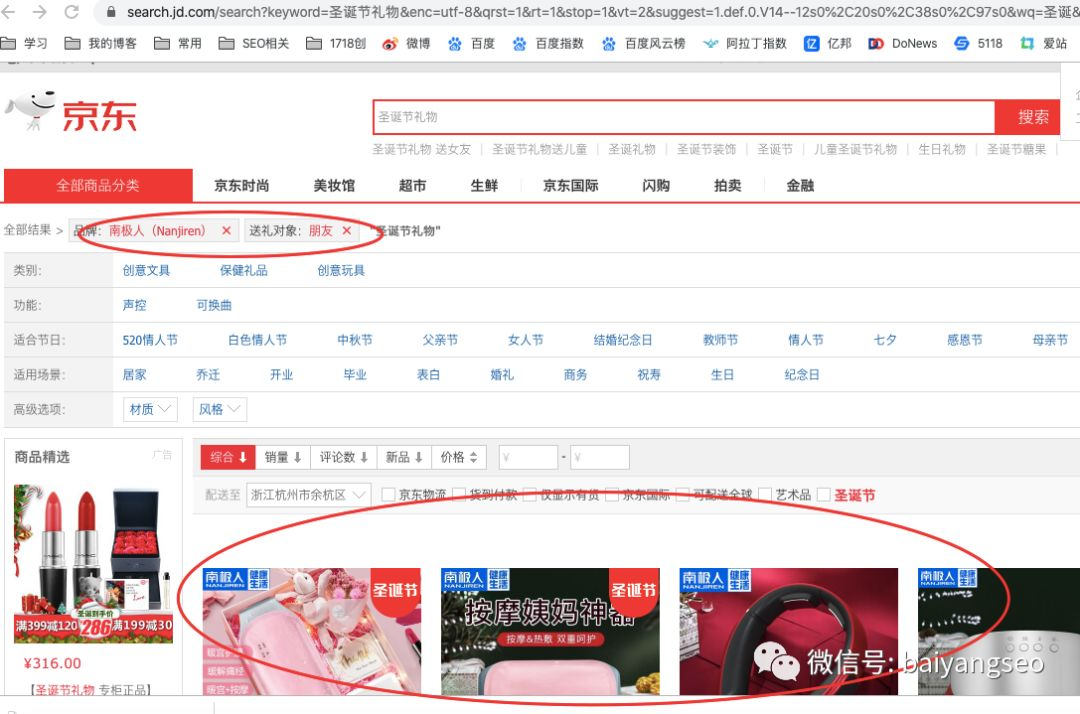Open the 5118 bookmark

[x=978, y=43]
